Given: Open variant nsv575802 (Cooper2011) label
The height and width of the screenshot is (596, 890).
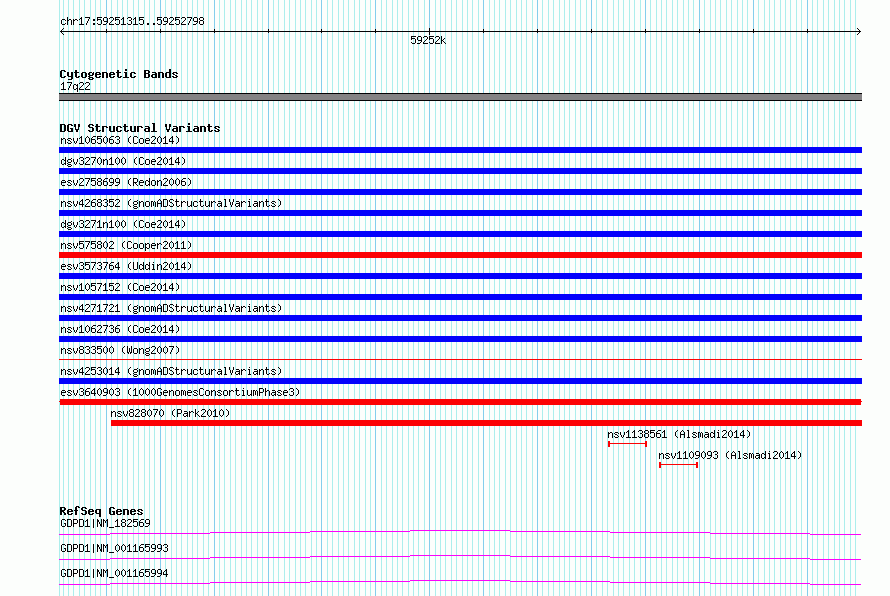Looking at the screenshot, I should (x=126, y=245).
